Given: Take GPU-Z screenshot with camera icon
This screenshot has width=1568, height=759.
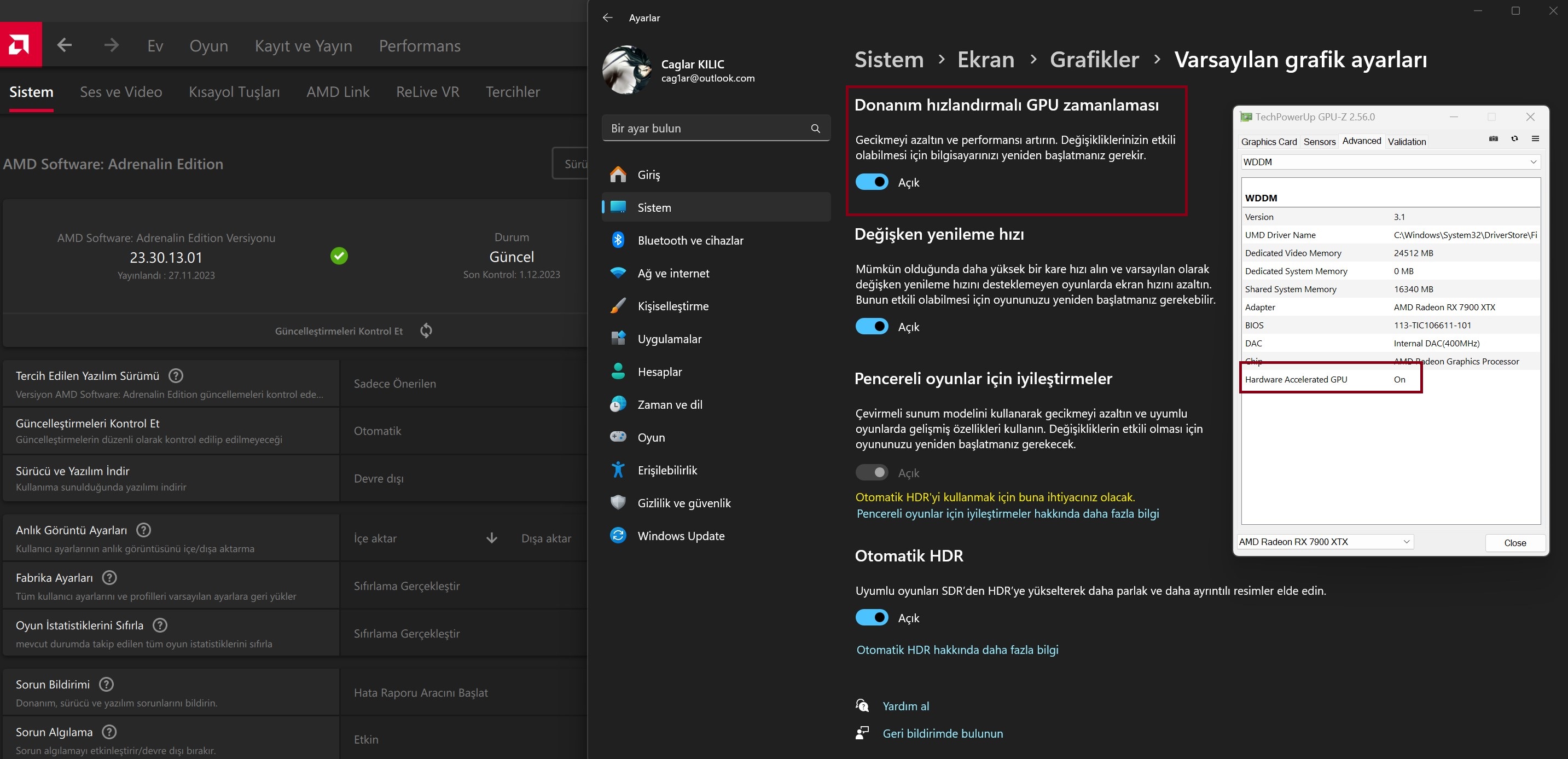Looking at the screenshot, I should pyautogui.click(x=1493, y=139).
